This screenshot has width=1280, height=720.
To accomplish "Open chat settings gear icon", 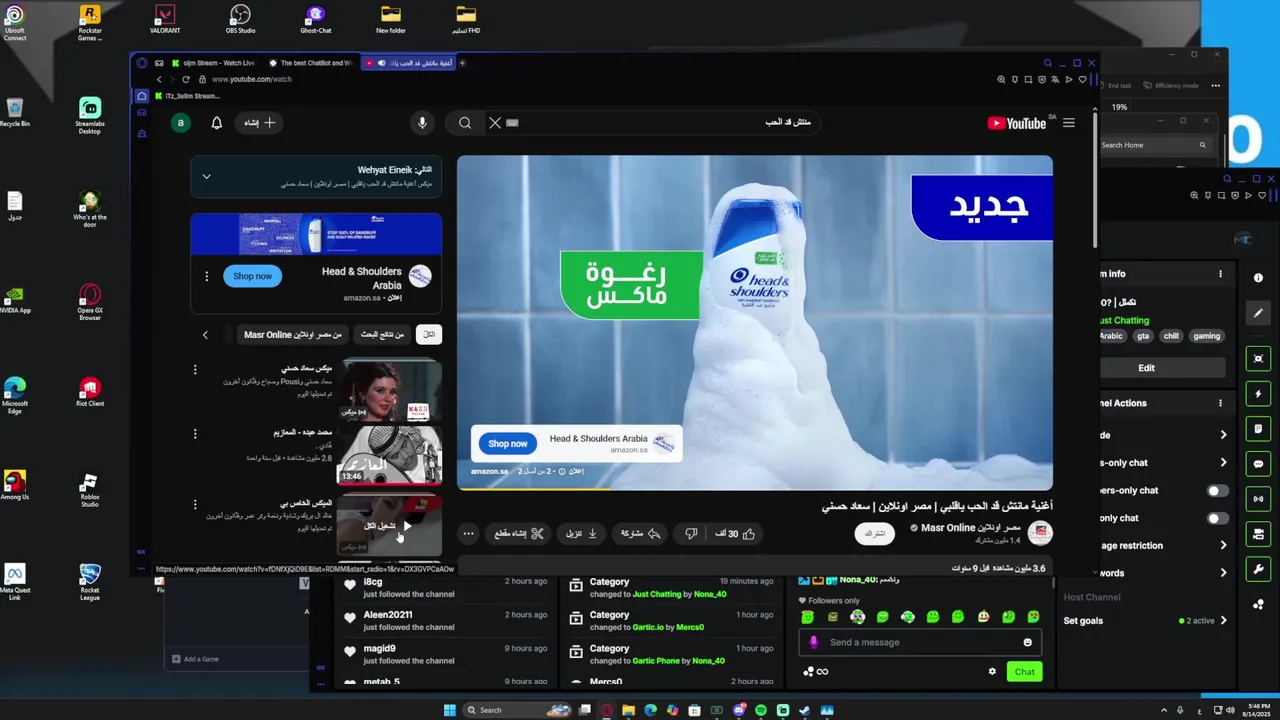I will coord(992,672).
